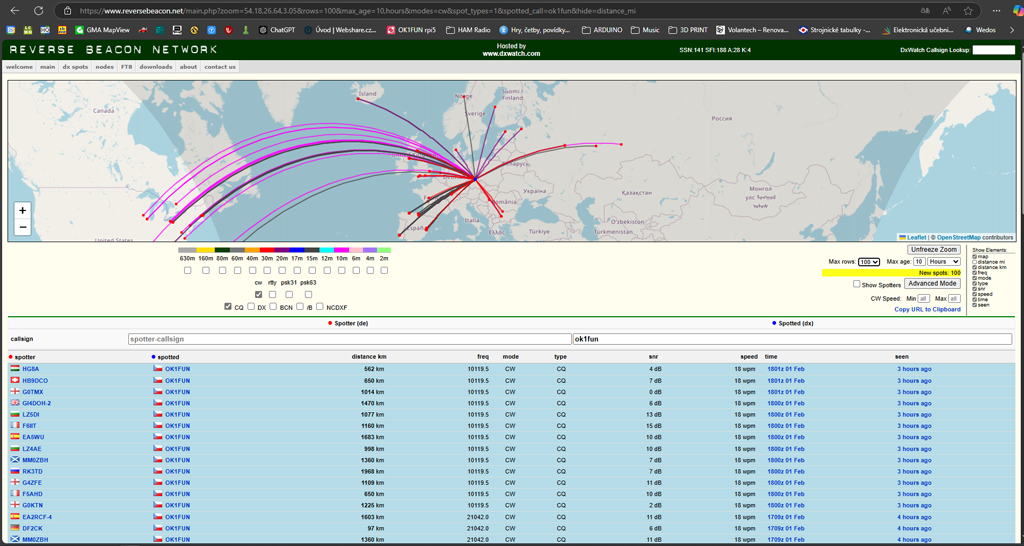Screen dimensions: 1024x546
Task: Click the magenta 10m band color swatch
Action: (x=341, y=250)
